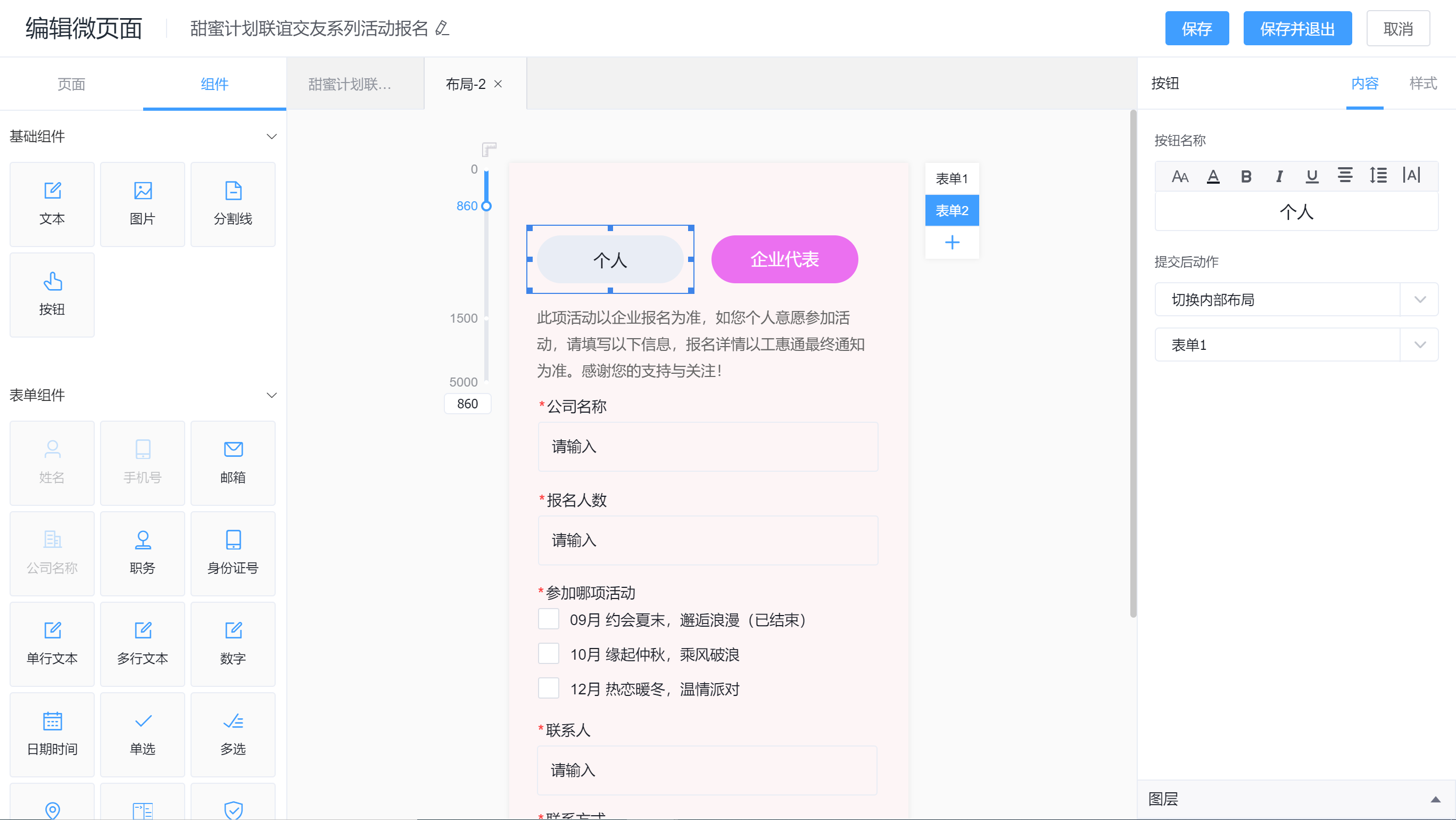Select the 布局-2 canvas tab
The image size is (1456, 820).
466,84
